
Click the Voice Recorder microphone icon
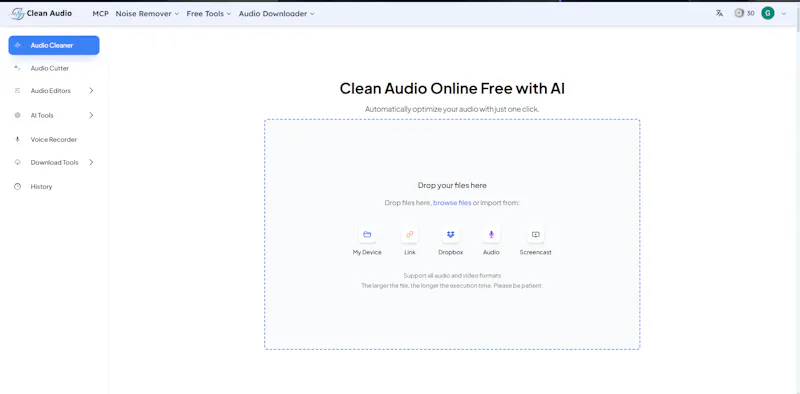pyautogui.click(x=17, y=139)
